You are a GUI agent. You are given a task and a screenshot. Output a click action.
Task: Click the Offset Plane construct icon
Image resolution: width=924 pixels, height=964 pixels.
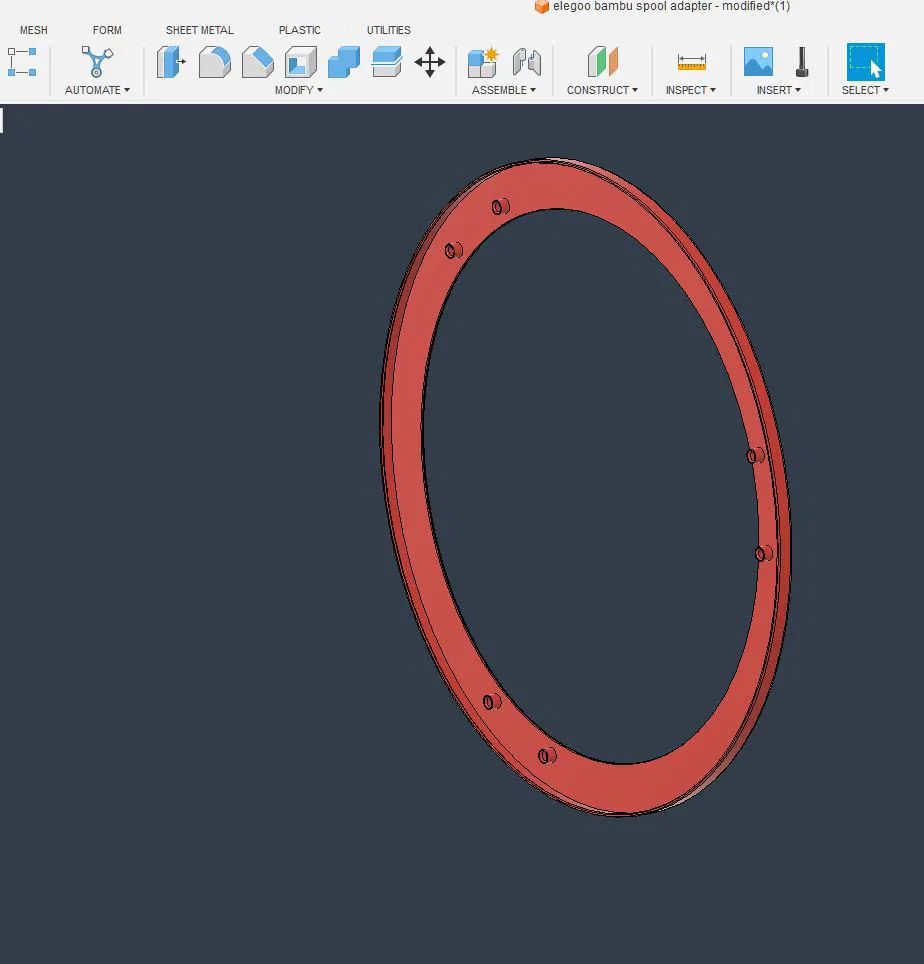[602, 61]
